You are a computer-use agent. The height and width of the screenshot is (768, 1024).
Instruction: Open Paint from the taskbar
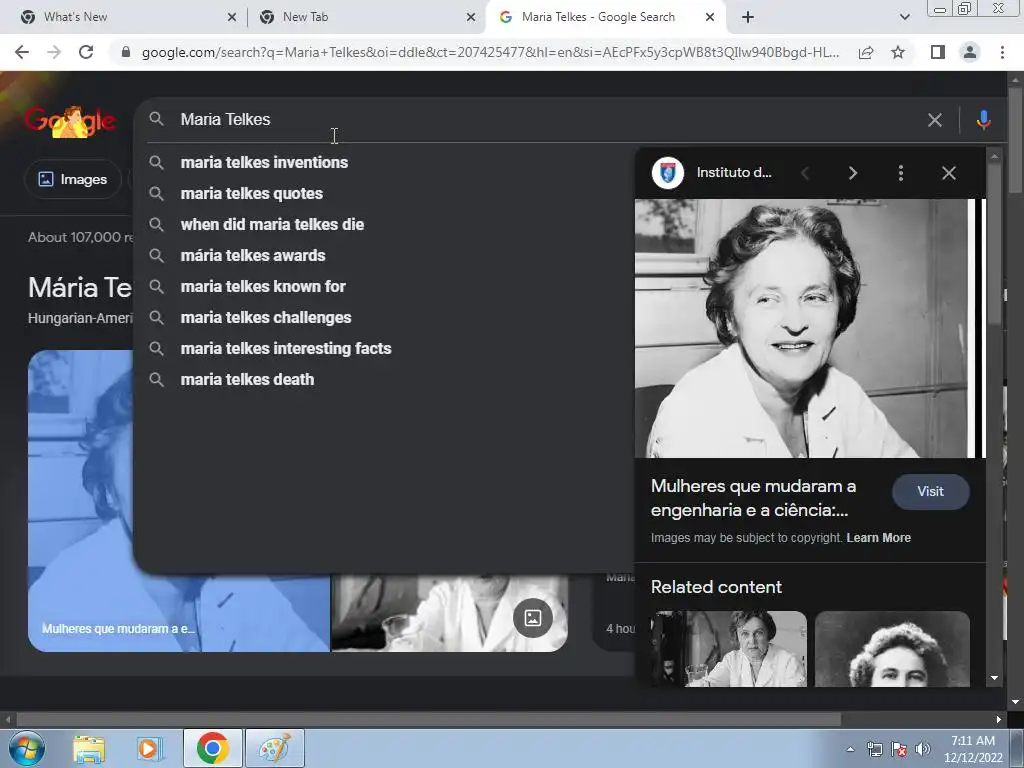[x=275, y=748]
